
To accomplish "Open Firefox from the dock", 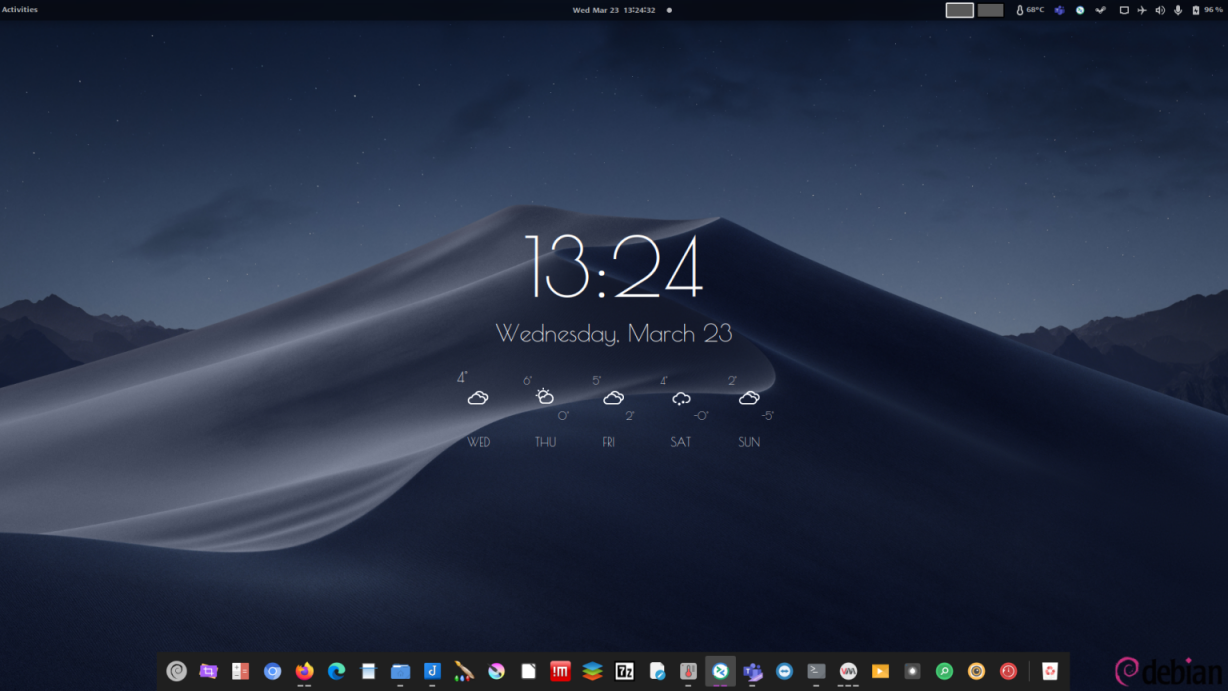I will (304, 671).
